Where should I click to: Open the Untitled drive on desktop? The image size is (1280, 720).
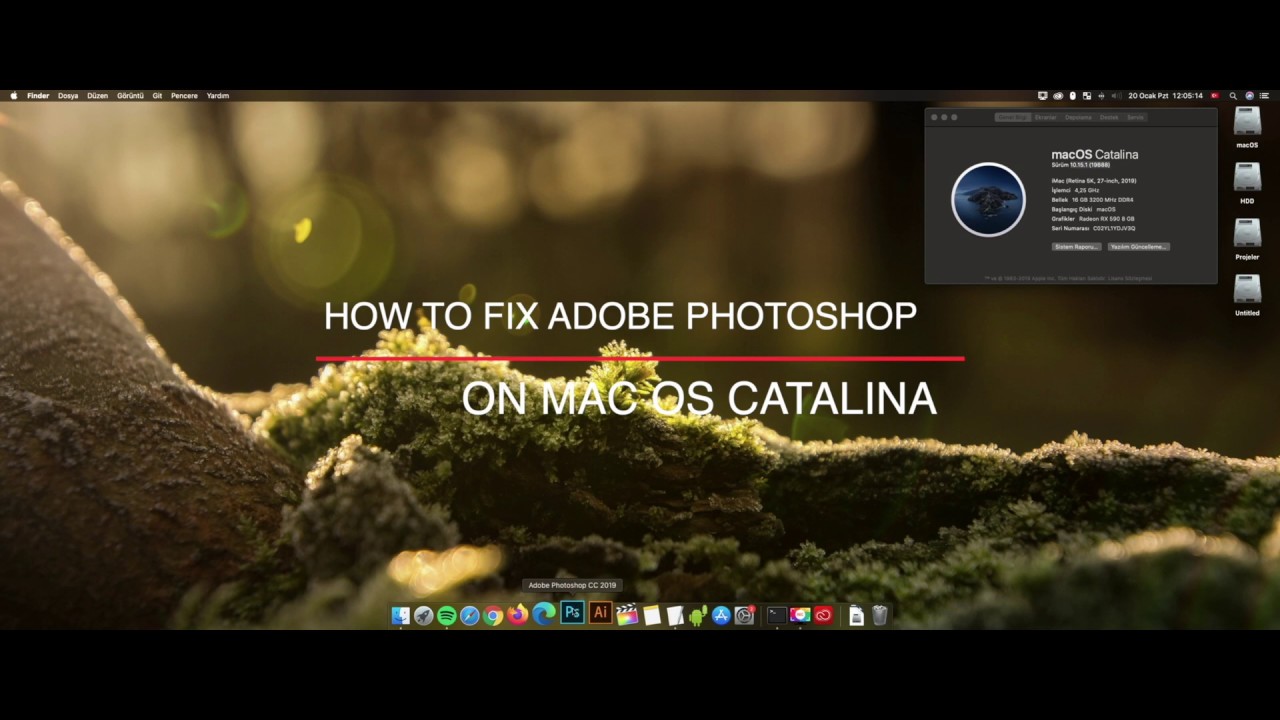(x=1247, y=289)
